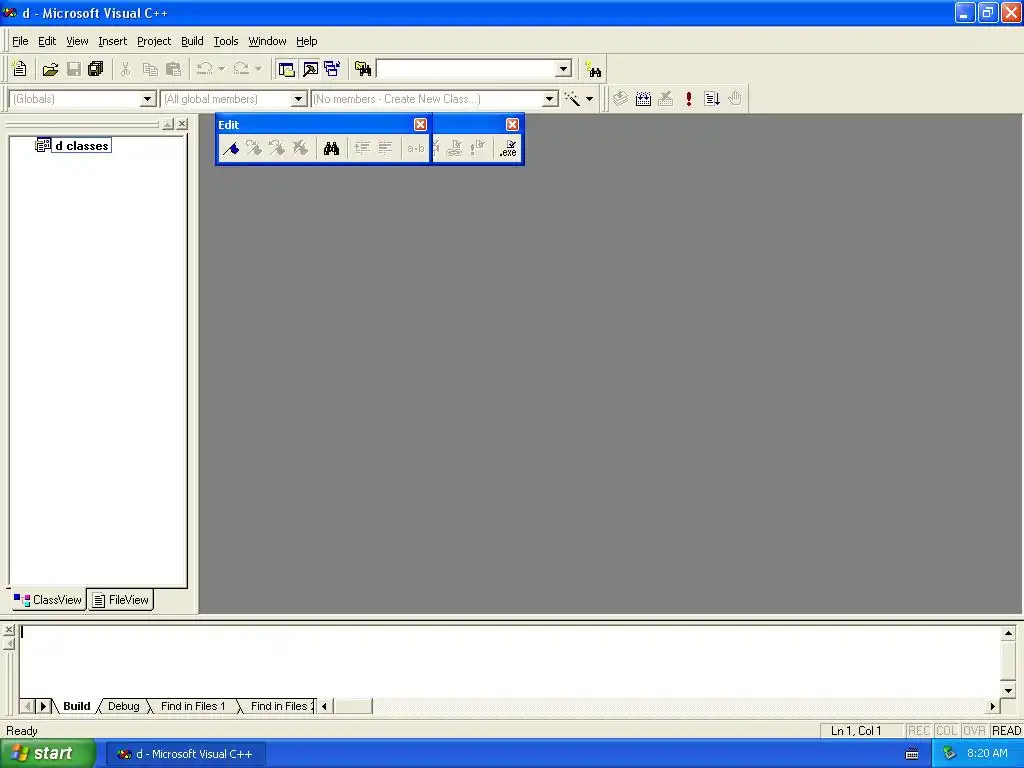Open the (All global members) filter dropdown

tap(298, 99)
